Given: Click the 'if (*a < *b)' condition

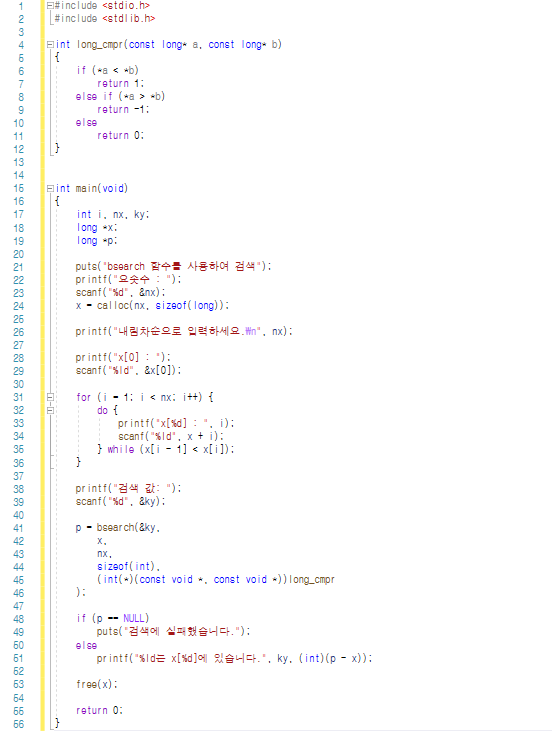Looking at the screenshot, I should click(107, 70).
